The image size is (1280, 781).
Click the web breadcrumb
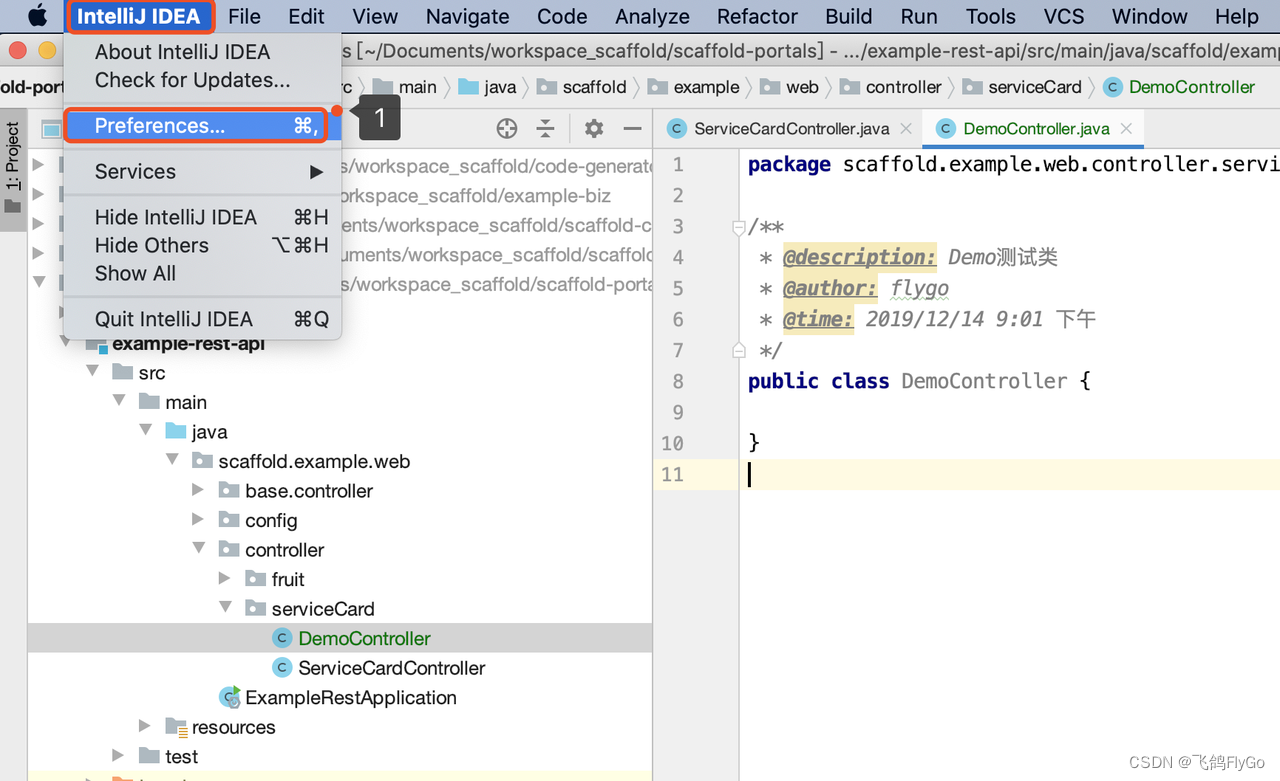[790, 88]
